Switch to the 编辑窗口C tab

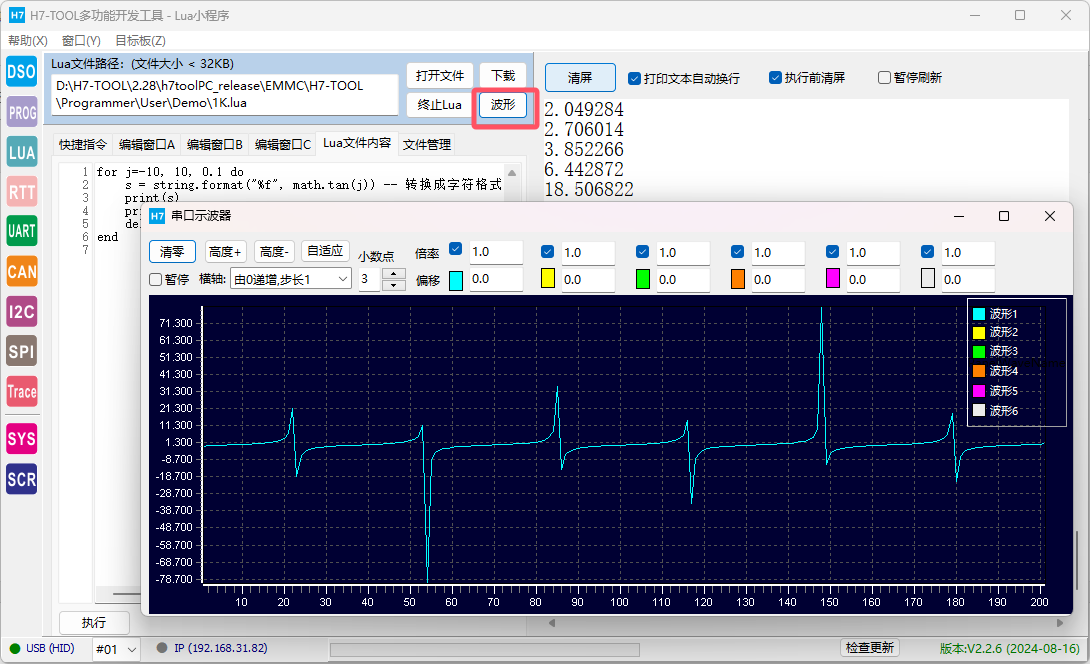(283, 145)
